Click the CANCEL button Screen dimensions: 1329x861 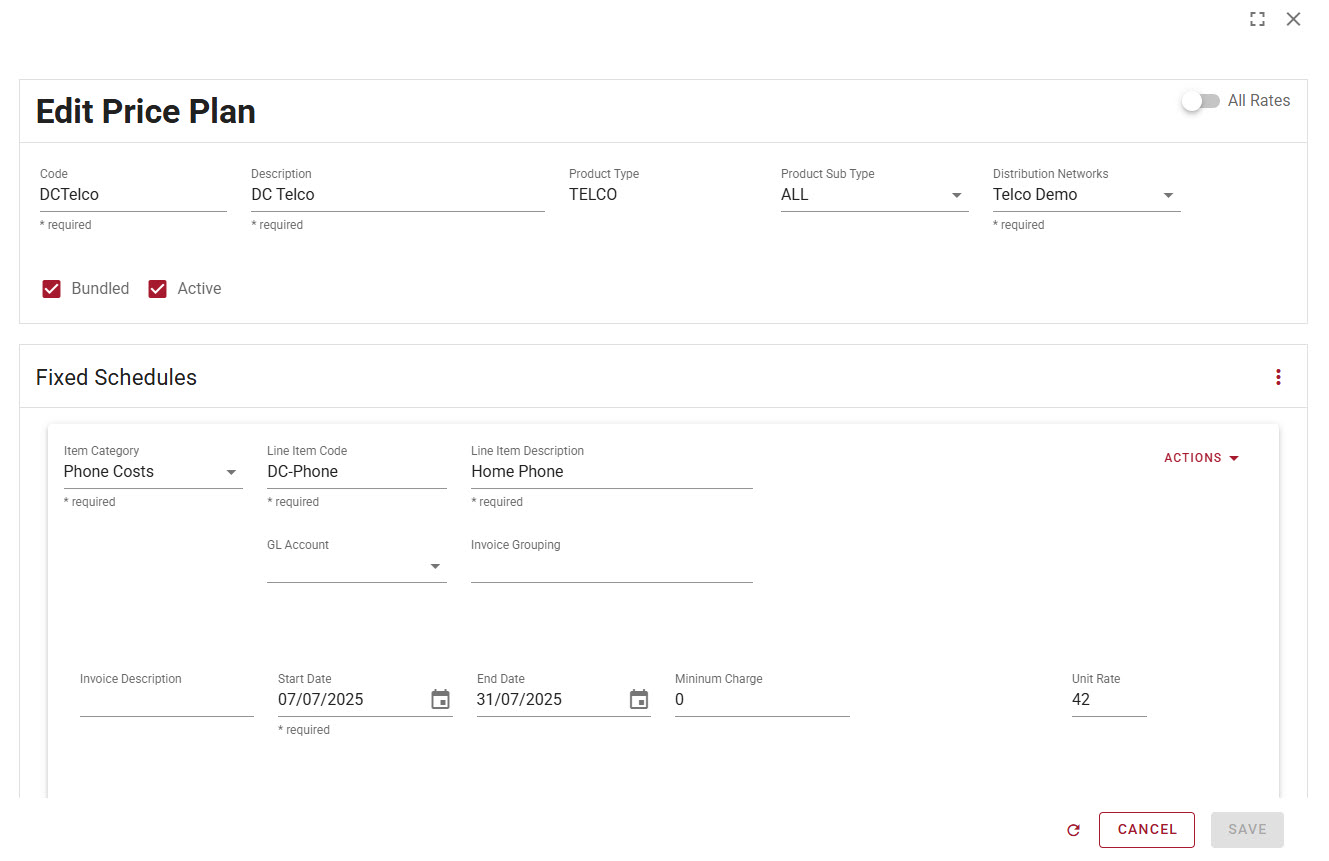pyautogui.click(x=1146, y=830)
